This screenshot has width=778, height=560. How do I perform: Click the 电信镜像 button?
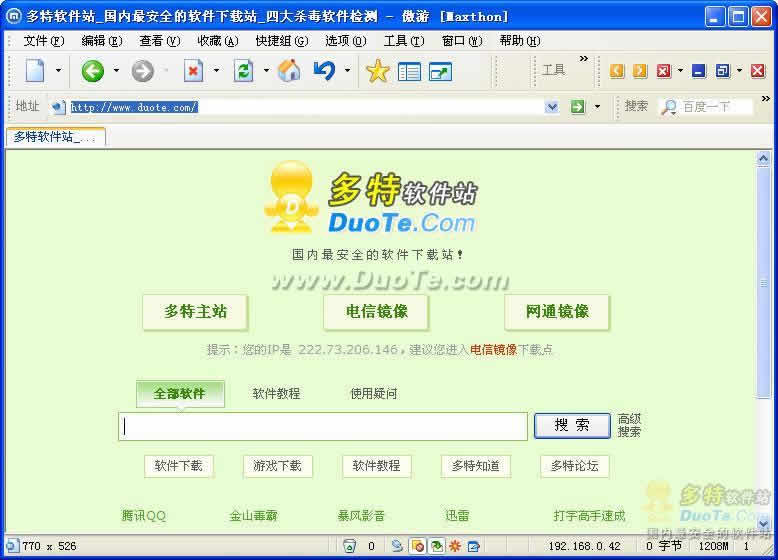click(x=376, y=312)
